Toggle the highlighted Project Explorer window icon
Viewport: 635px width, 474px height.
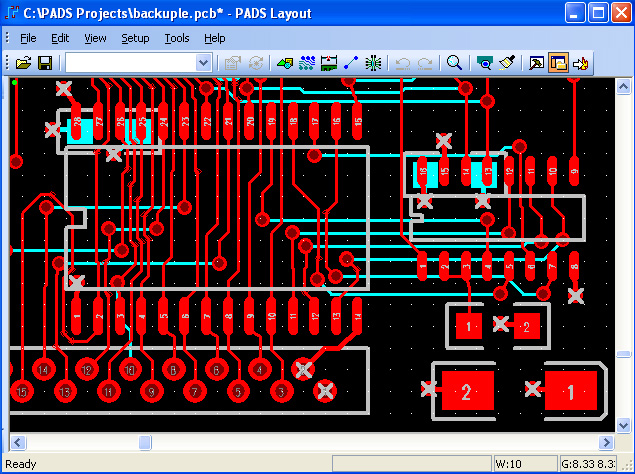pos(558,63)
